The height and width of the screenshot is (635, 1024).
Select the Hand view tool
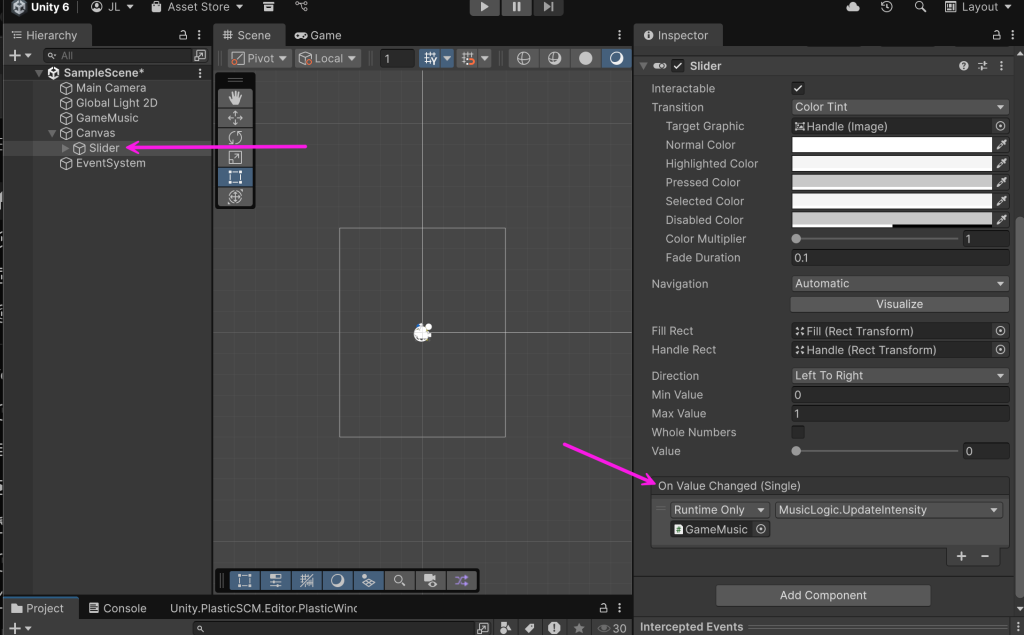coord(235,98)
